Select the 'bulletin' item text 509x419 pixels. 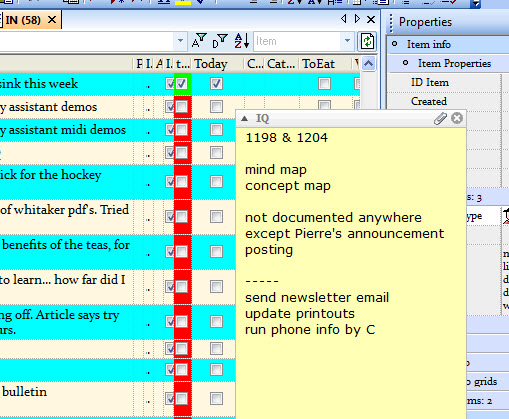pos(25,392)
